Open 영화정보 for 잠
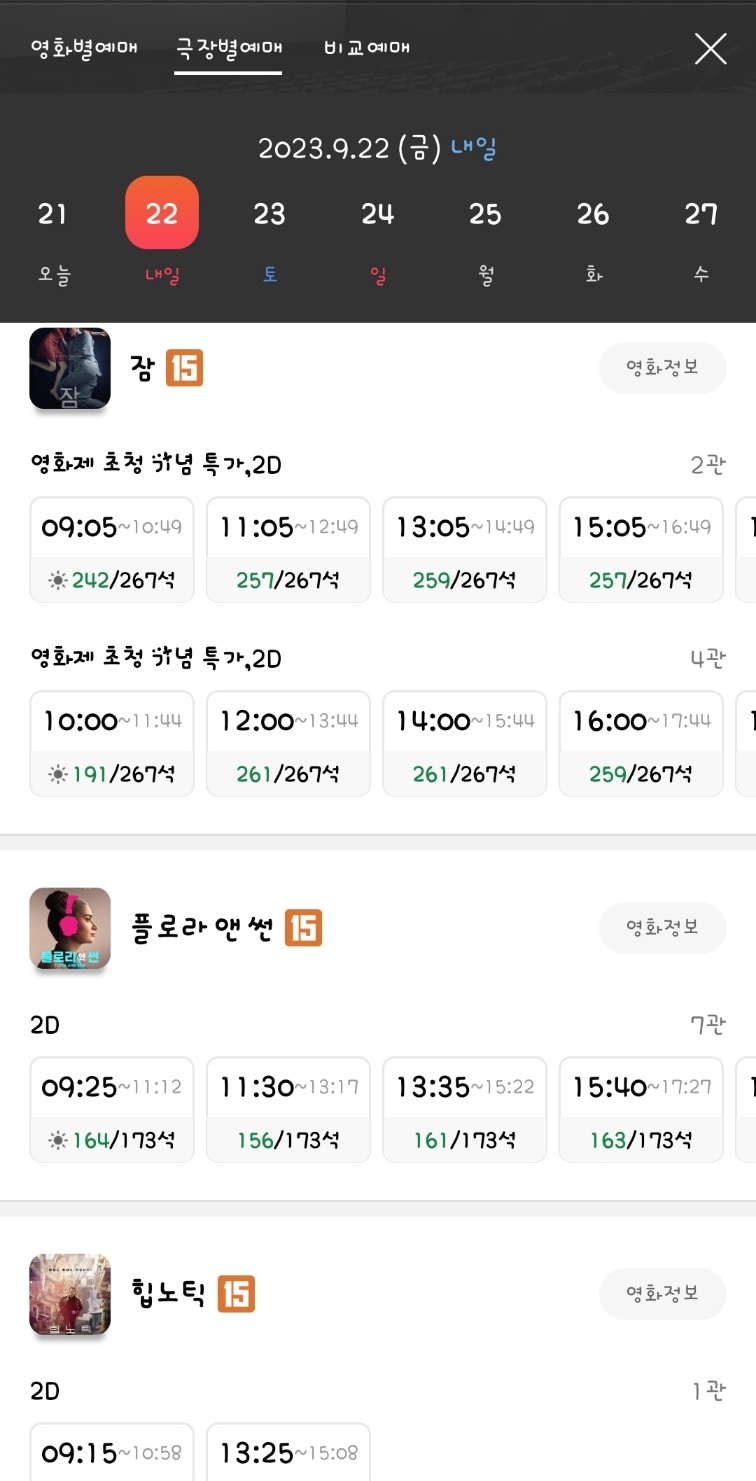The width and height of the screenshot is (756, 1481). pyautogui.click(x=662, y=368)
